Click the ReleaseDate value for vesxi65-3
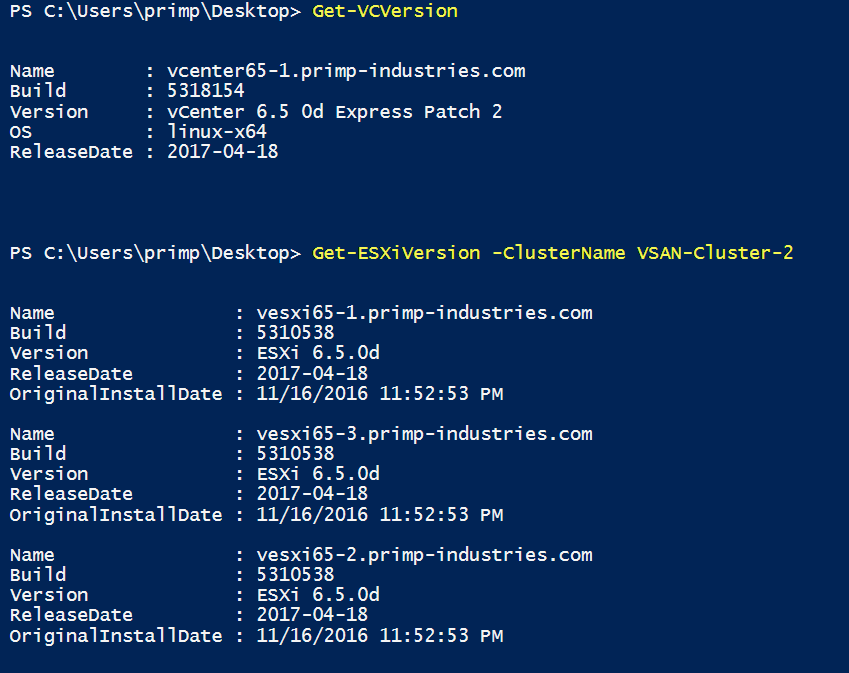Image resolution: width=849 pixels, height=673 pixels. point(312,494)
